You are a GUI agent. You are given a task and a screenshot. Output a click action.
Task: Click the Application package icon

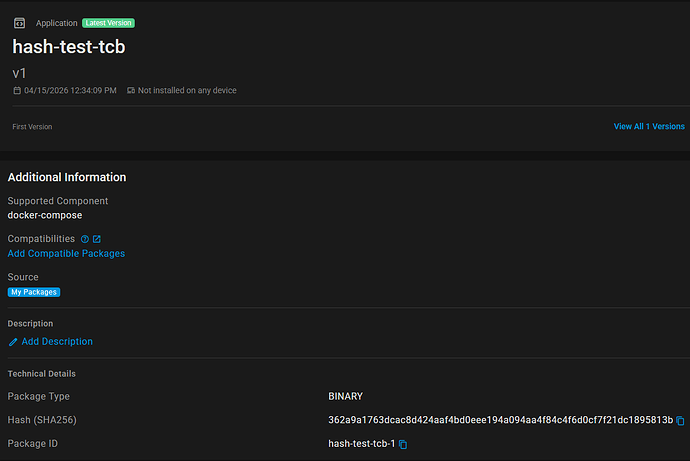point(19,23)
